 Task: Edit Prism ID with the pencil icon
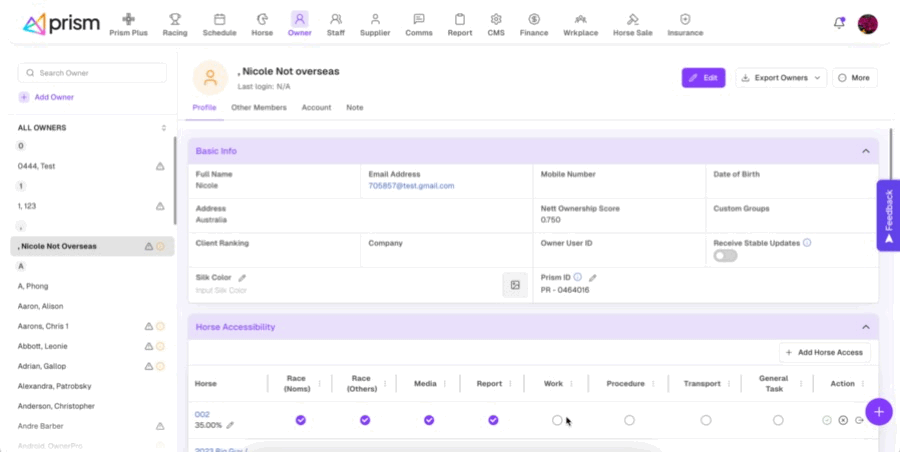(x=592, y=278)
